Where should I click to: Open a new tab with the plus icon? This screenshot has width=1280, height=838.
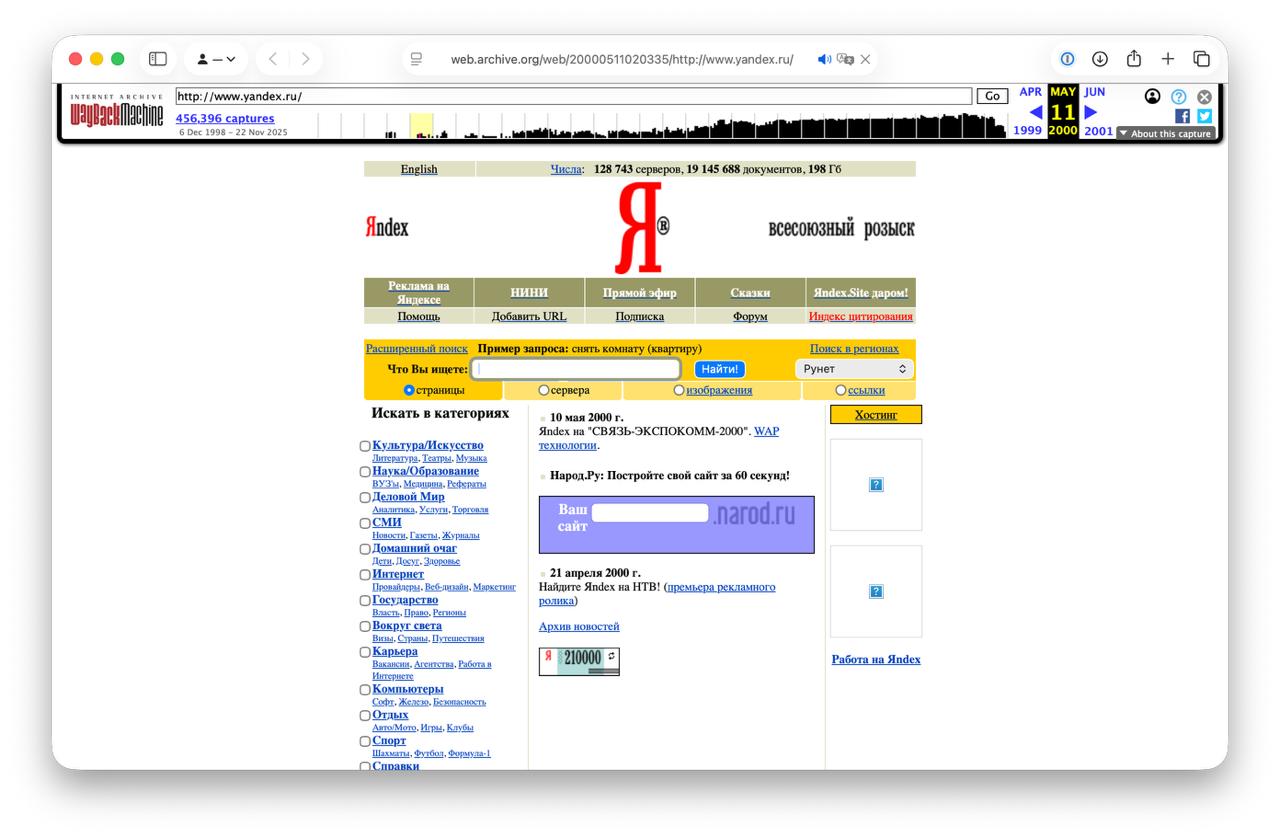[1168, 59]
